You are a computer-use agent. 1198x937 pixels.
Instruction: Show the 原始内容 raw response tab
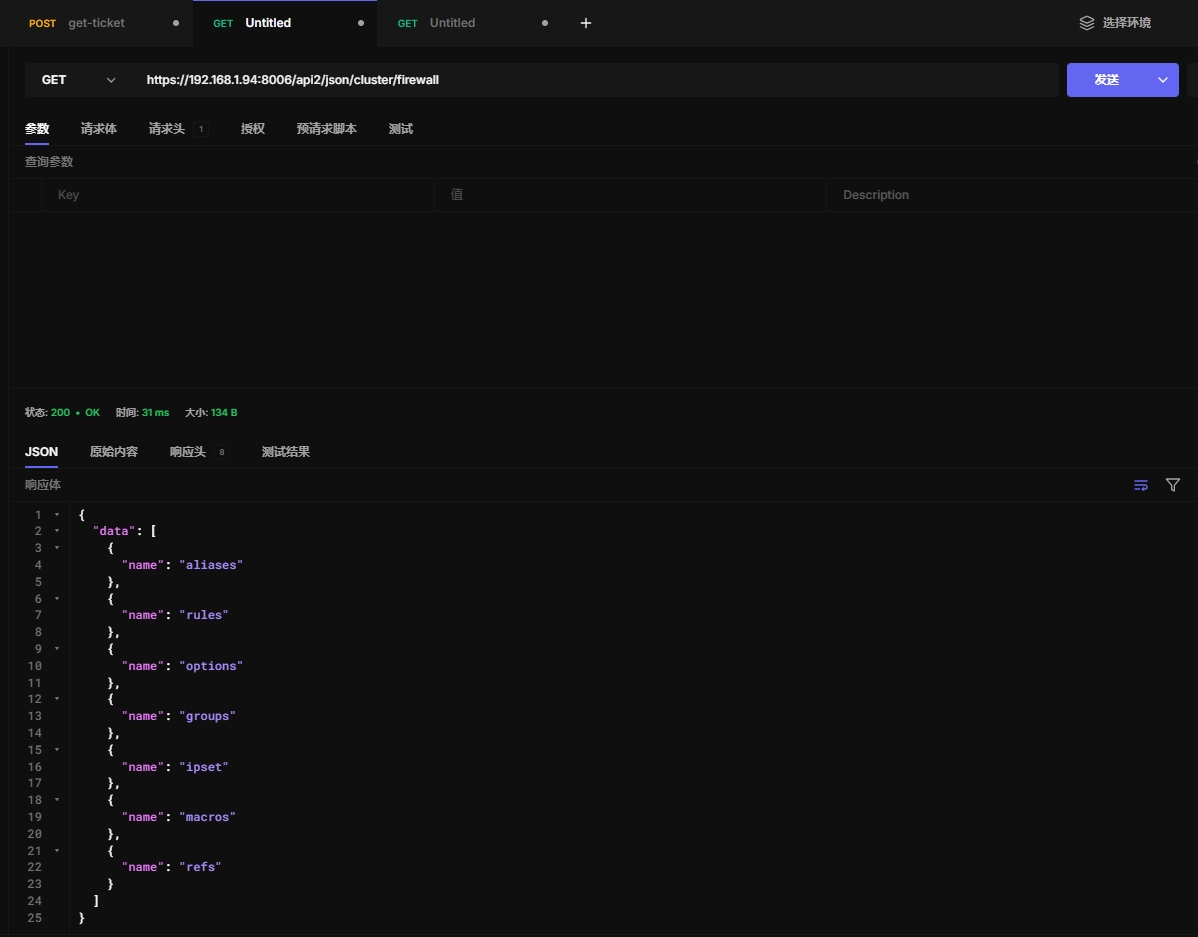114,452
